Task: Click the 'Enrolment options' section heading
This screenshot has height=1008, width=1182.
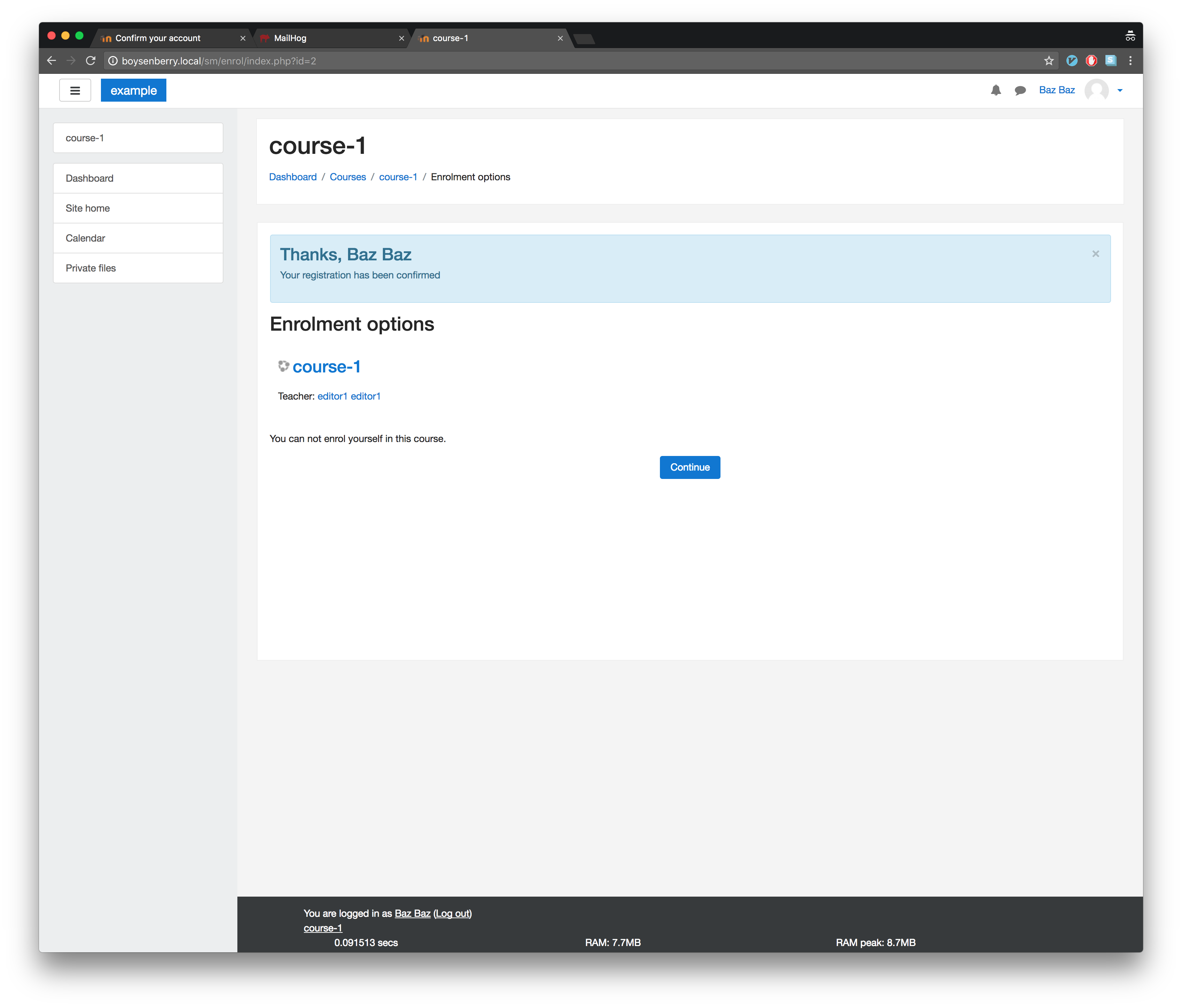Action: [352, 324]
